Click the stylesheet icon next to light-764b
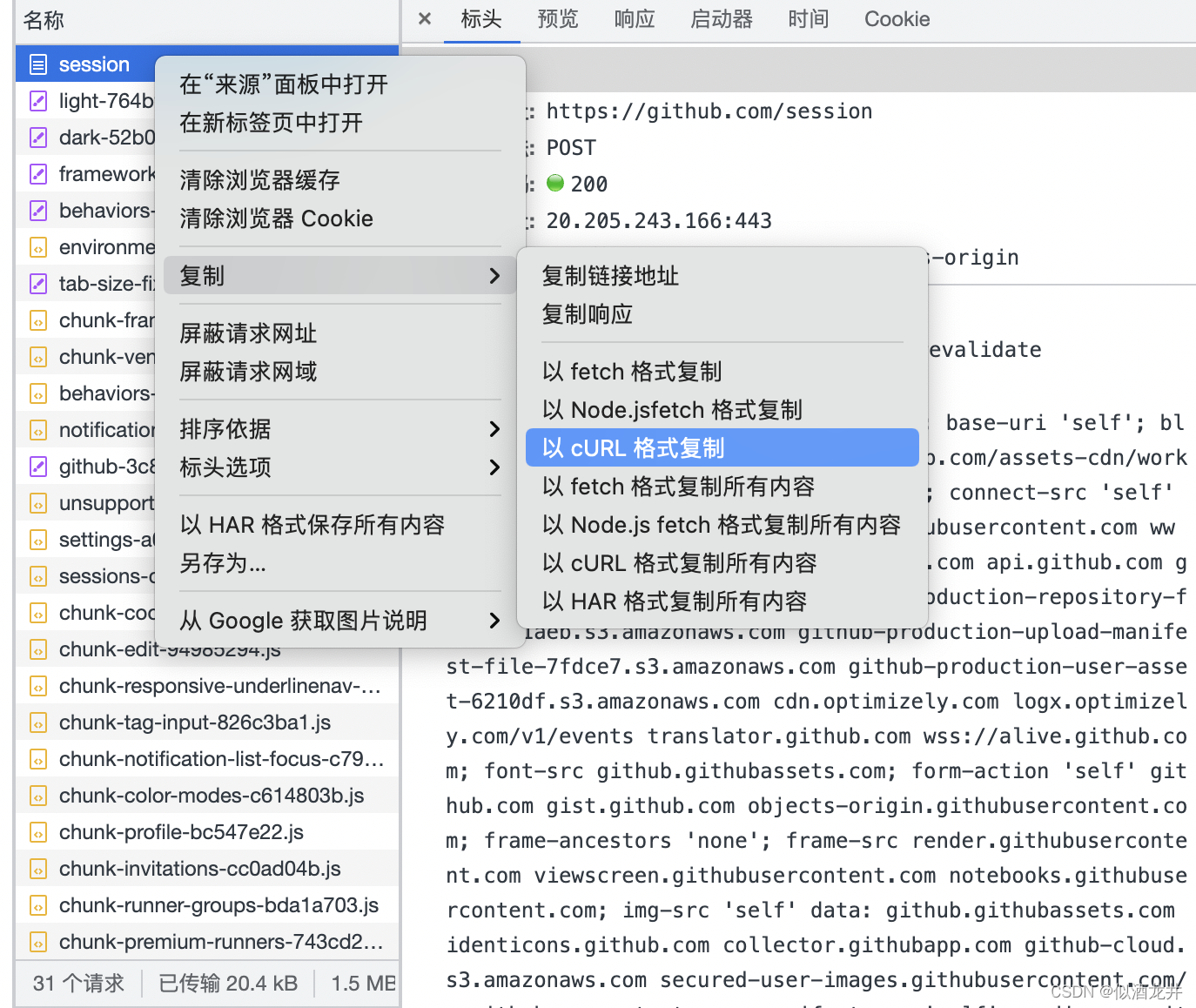Image resolution: width=1196 pixels, height=1008 pixels. pos(38,101)
